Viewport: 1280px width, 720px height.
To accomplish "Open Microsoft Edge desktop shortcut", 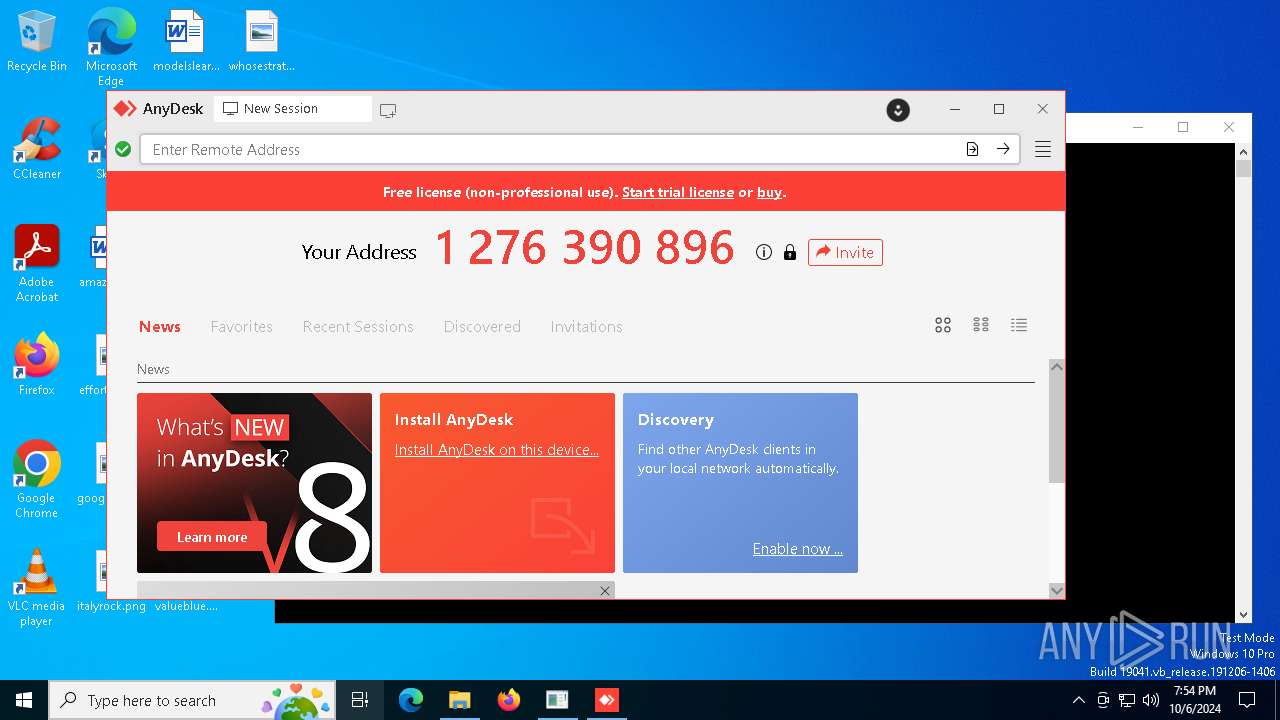I will point(111,47).
